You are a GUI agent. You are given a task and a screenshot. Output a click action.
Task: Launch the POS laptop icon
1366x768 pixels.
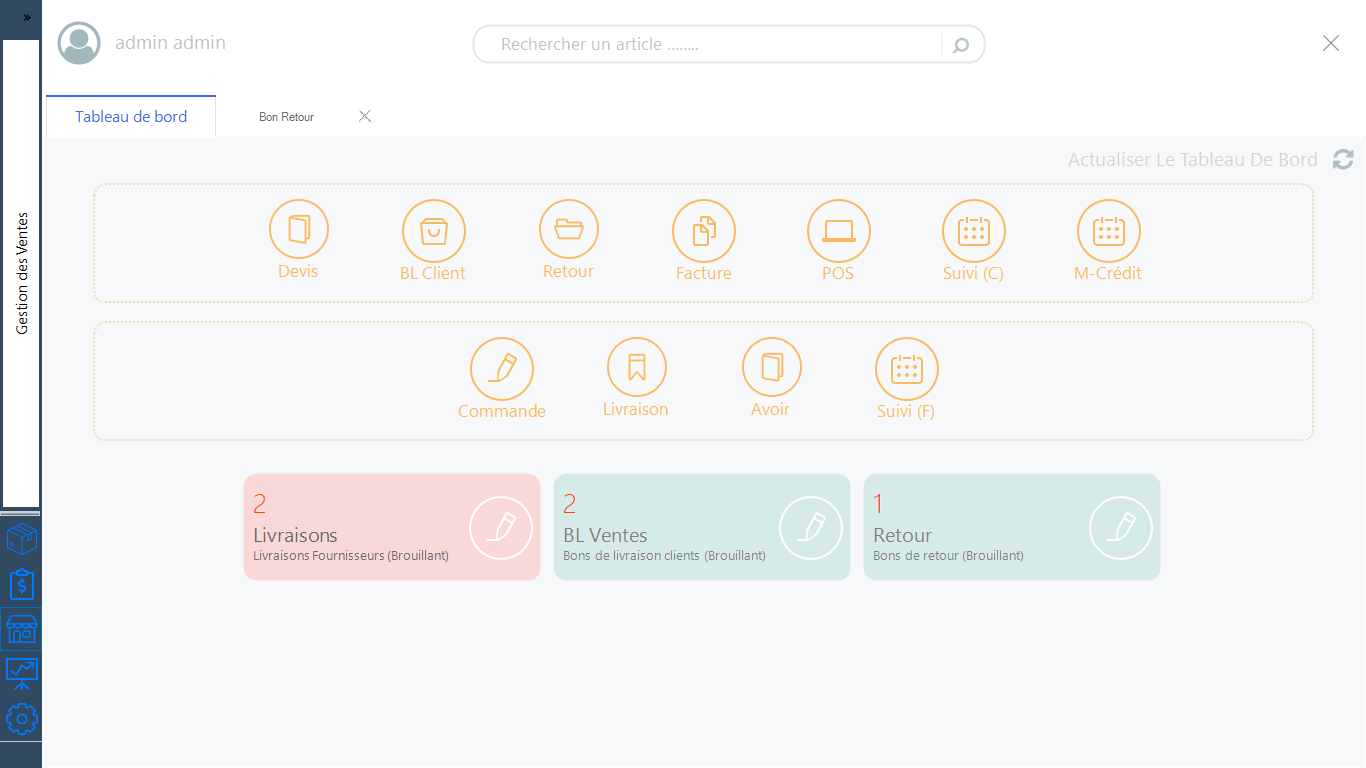tap(838, 231)
